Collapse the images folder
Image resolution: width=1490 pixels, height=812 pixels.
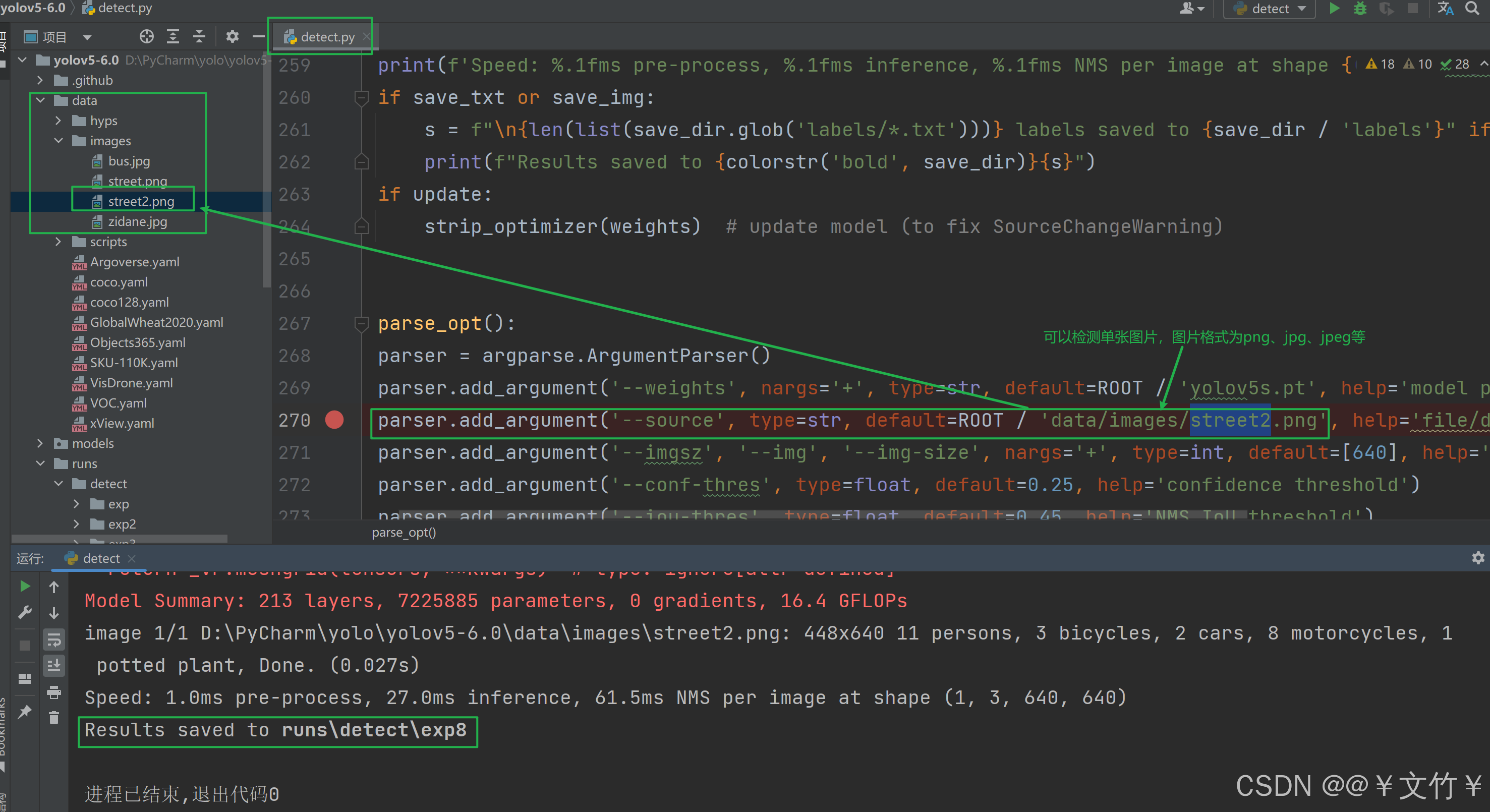point(59,141)
